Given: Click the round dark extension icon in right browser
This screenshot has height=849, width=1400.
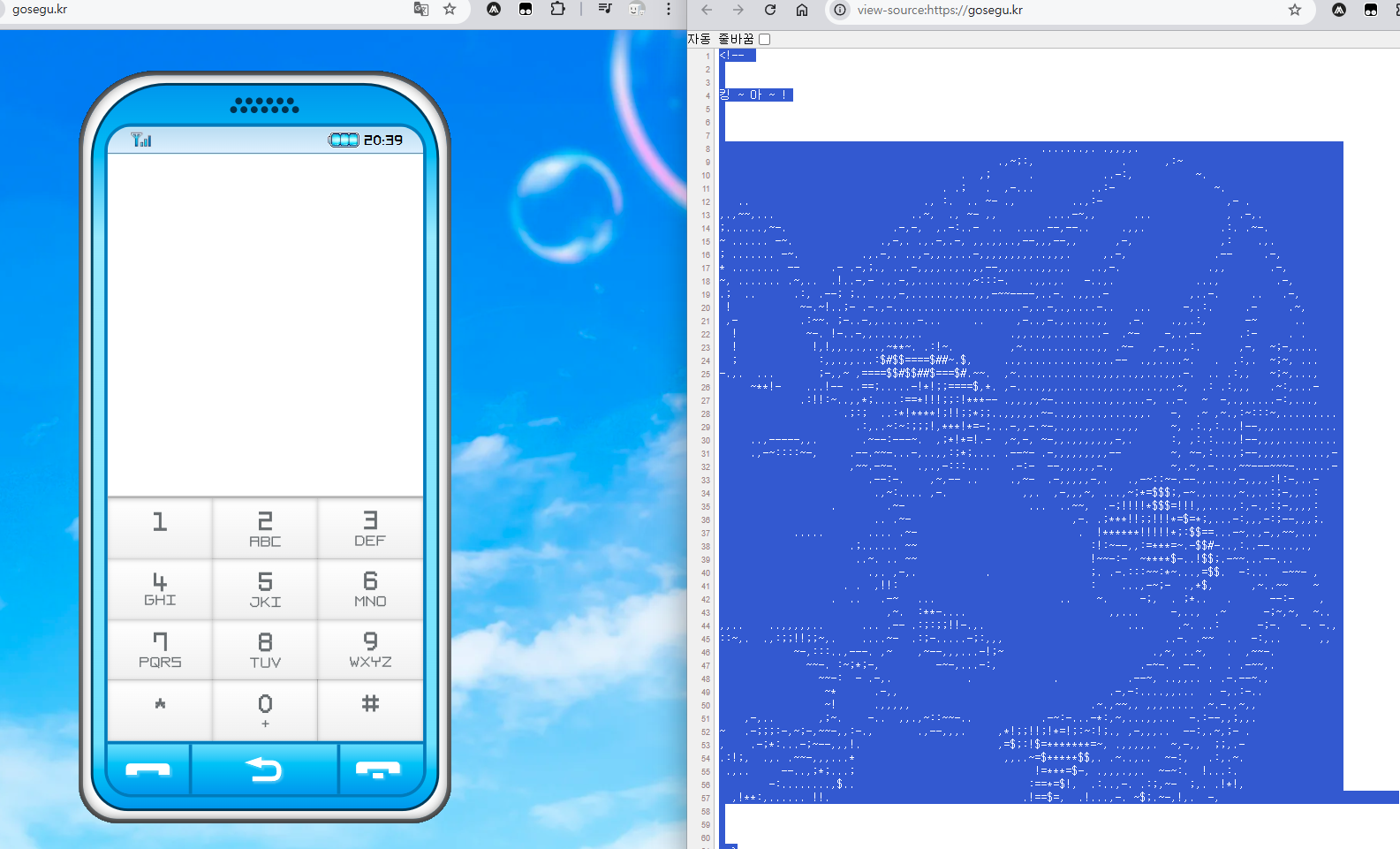Looking at the screenshot, I should 1339,10.
